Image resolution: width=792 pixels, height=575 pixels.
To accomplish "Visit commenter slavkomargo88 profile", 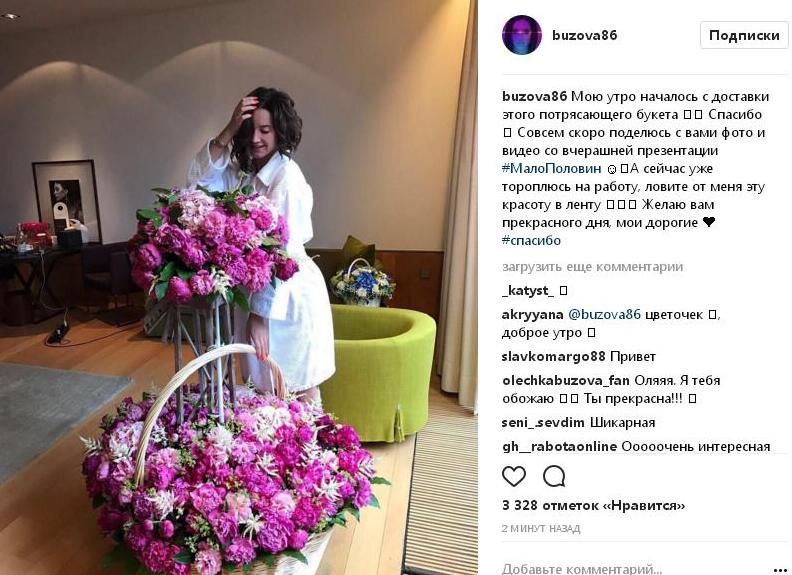I will 553,356.
